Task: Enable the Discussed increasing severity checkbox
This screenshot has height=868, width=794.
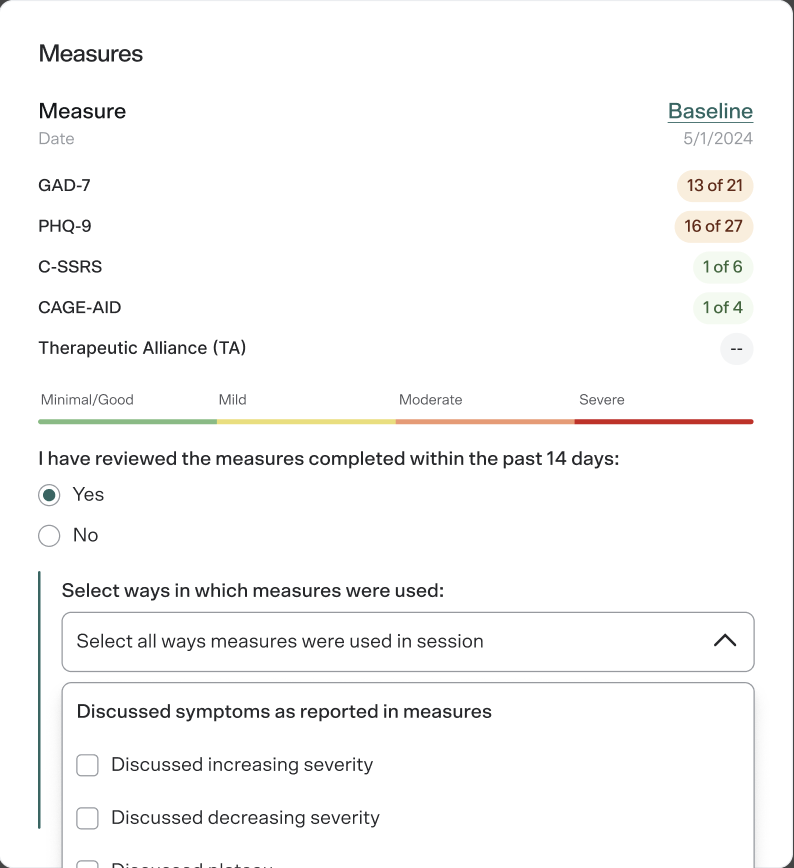Action: (87, 764)
